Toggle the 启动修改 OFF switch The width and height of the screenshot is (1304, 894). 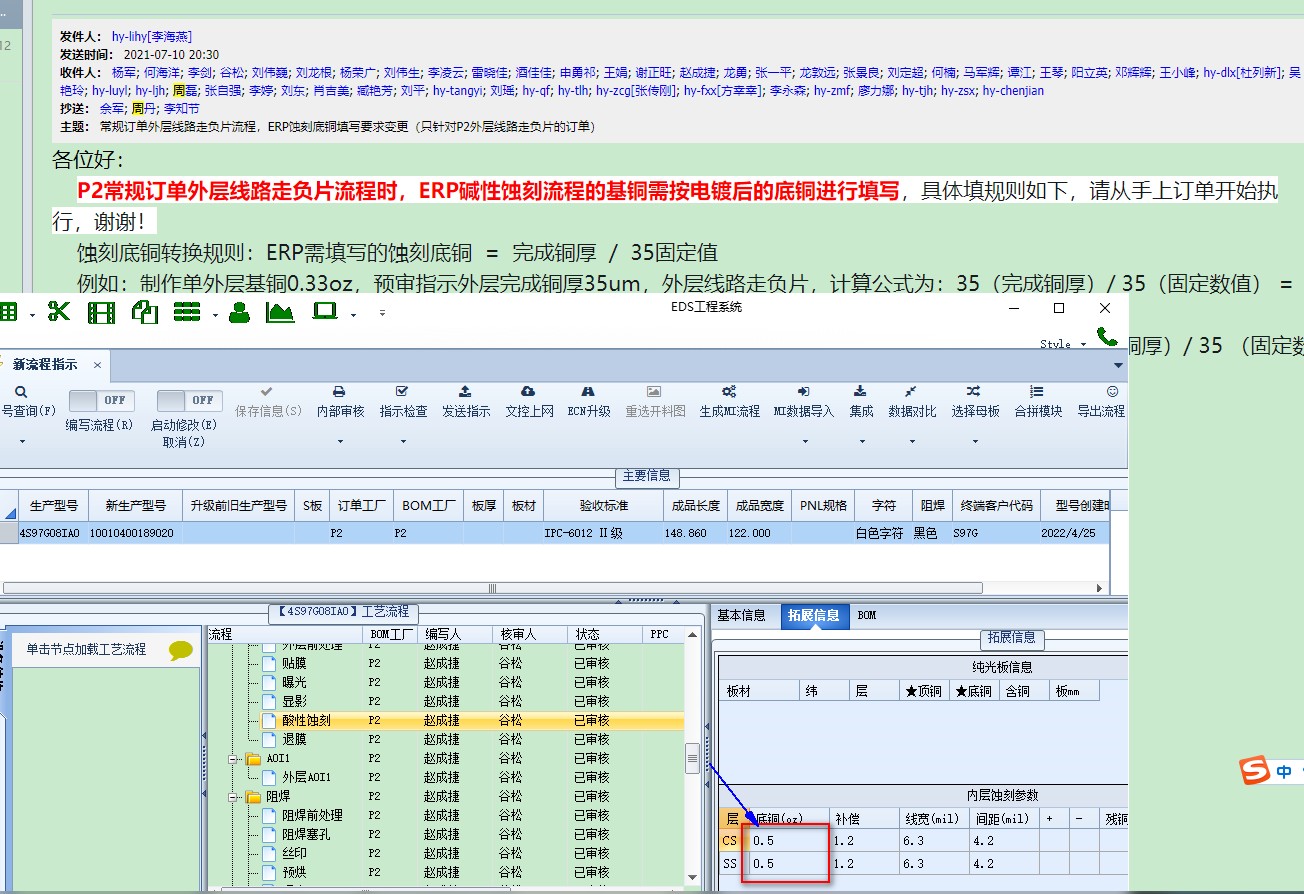pos(190,400)
